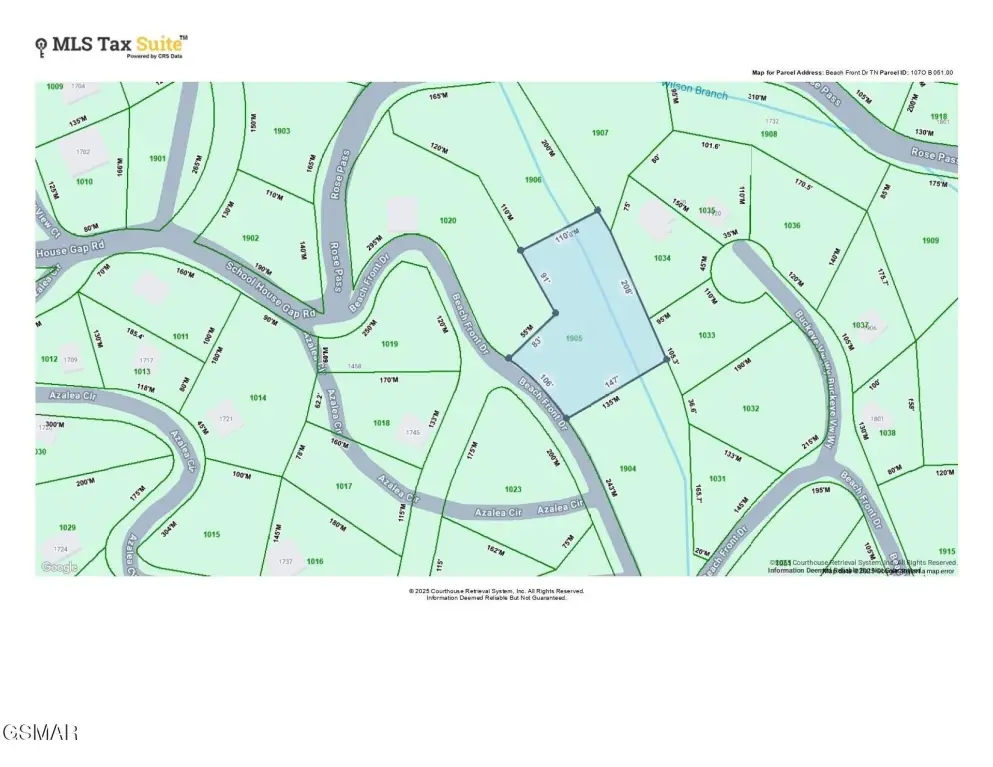This screenshot has width=993, height=767.
Task: Click the GSMAR watermark logo
Action: click(x=40, y=733)
